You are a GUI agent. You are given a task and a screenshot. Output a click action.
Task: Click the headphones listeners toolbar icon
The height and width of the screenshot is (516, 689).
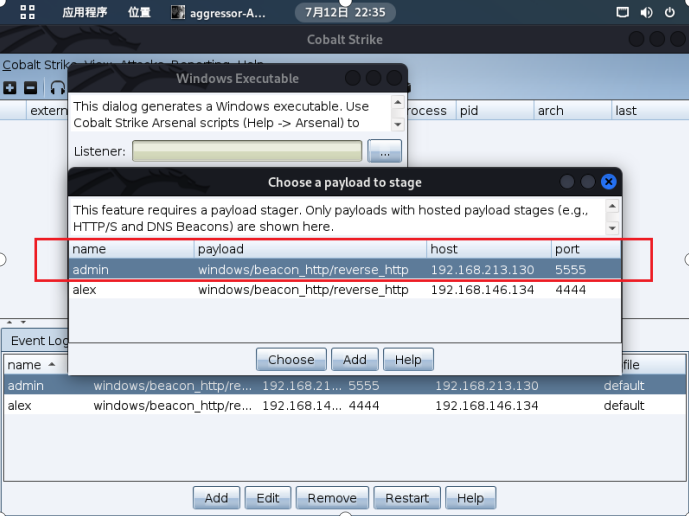pos(58,88)
